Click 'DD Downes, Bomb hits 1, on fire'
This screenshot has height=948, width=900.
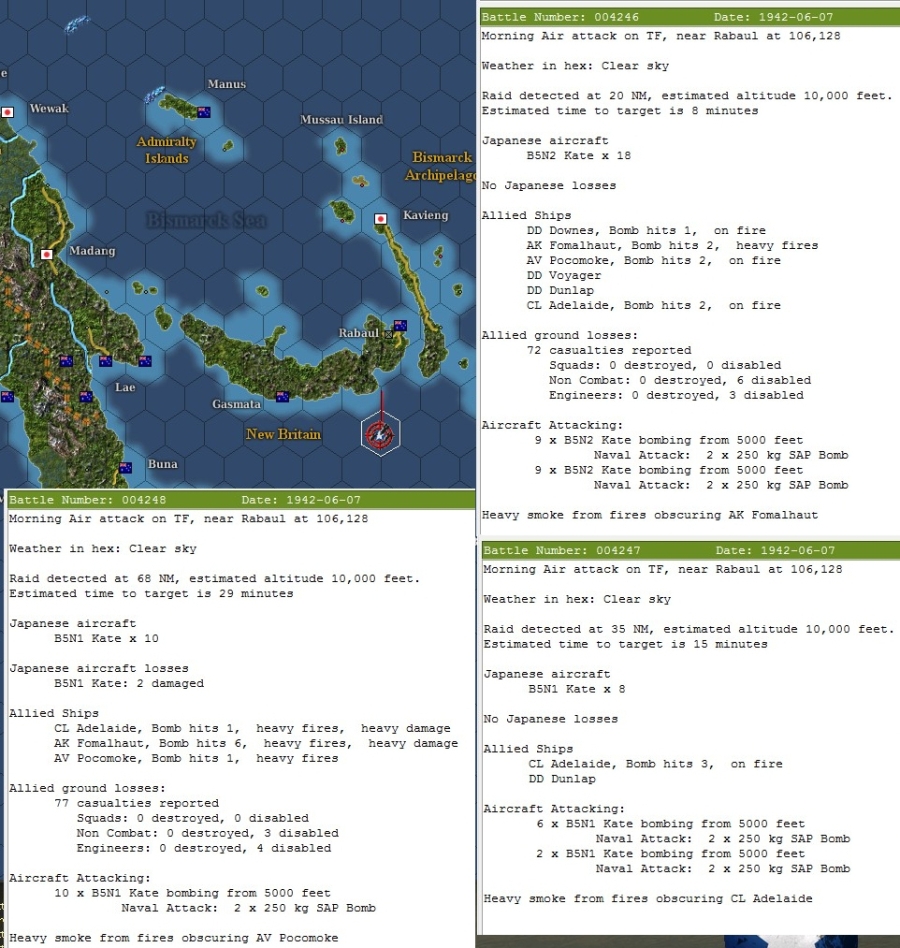646,230
